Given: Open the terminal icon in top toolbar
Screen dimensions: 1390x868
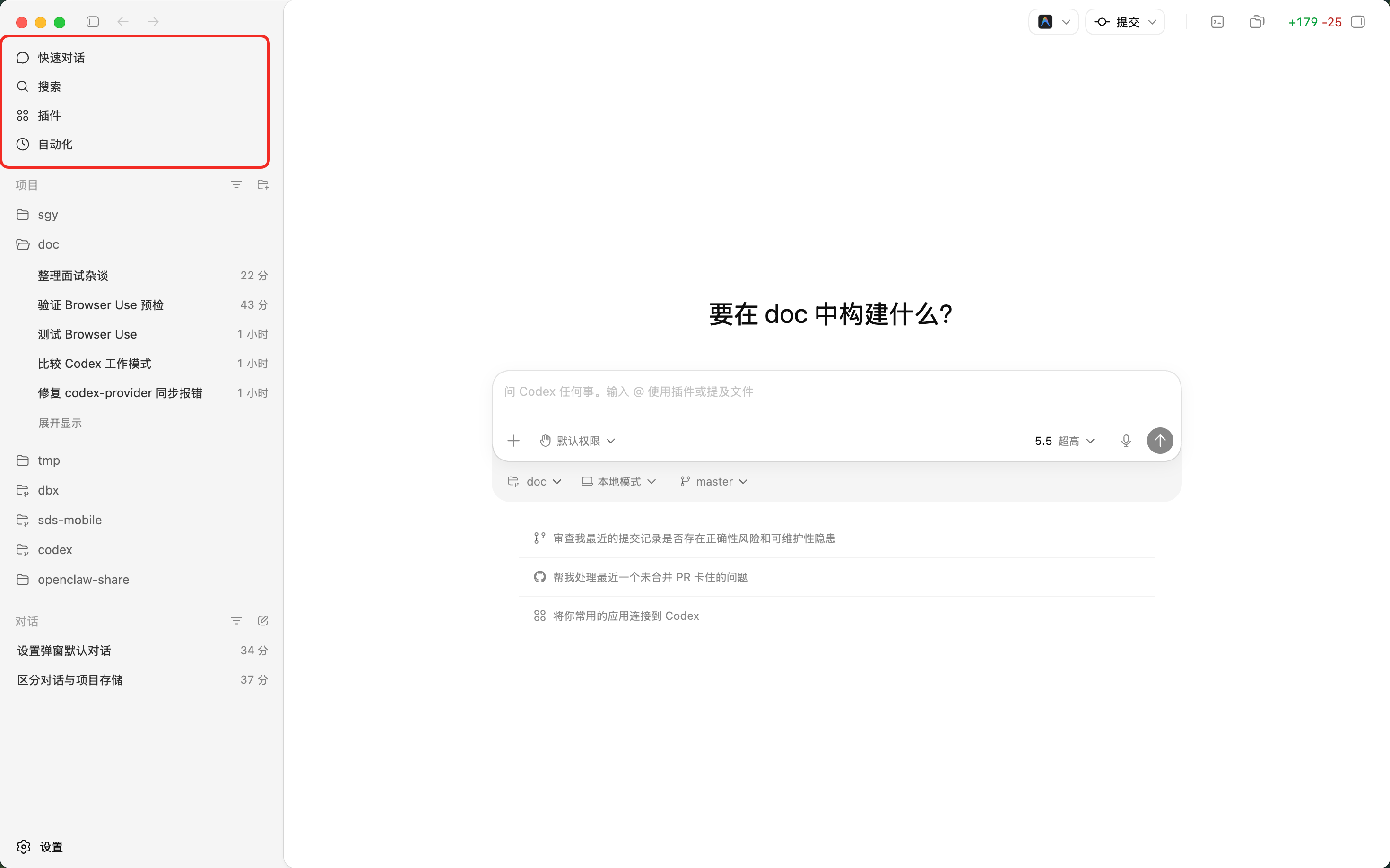Looking at the screenshot, I should 1217,22.
